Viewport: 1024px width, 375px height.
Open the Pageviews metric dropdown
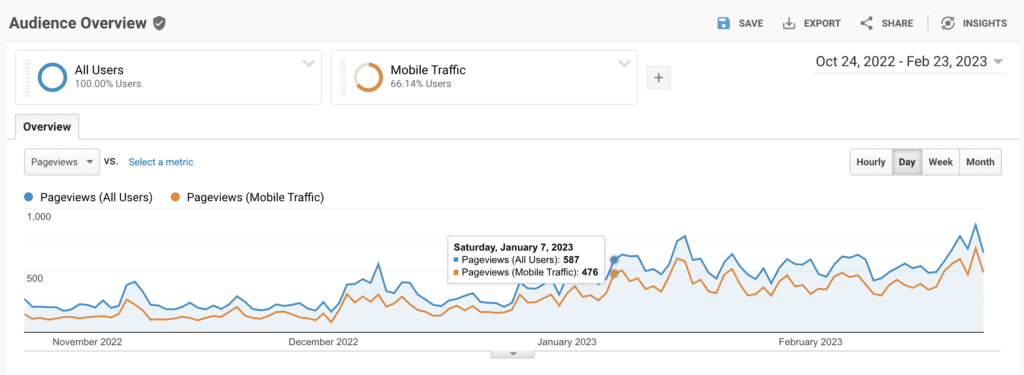tap(62, 162)
